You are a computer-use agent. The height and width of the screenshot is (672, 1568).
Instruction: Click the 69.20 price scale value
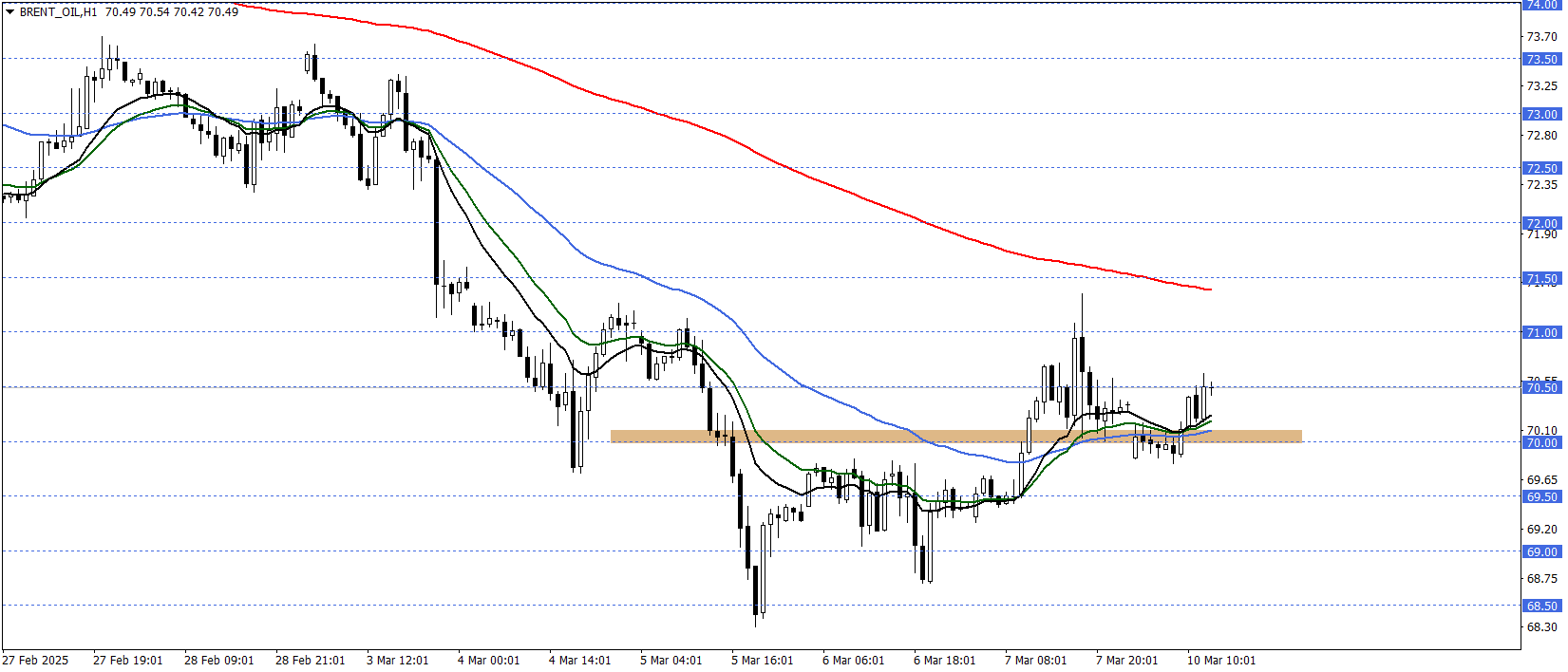(1541, 529)
